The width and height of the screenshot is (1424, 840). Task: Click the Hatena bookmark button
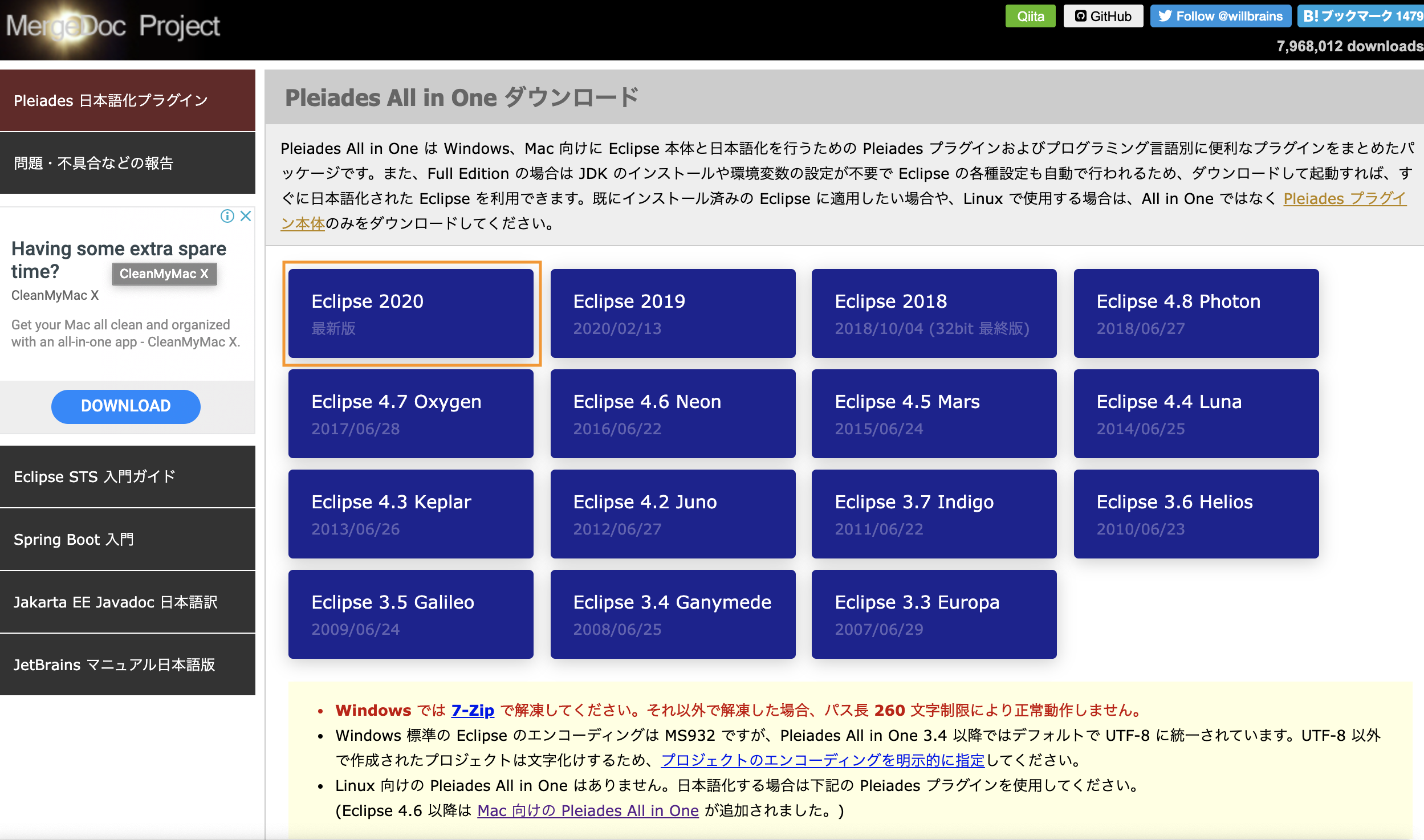click(x=1362, y=16)
